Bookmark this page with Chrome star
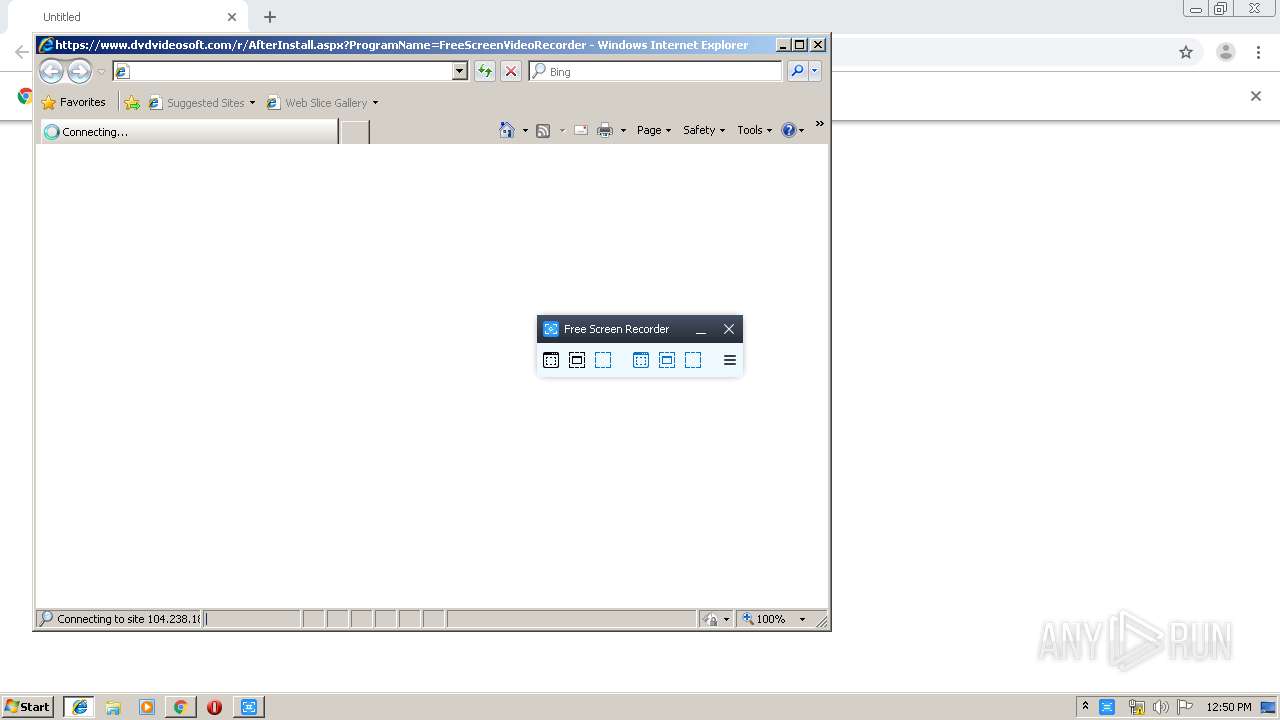Viewport: 1280px width, 720px height. [x=1186, y=52]
